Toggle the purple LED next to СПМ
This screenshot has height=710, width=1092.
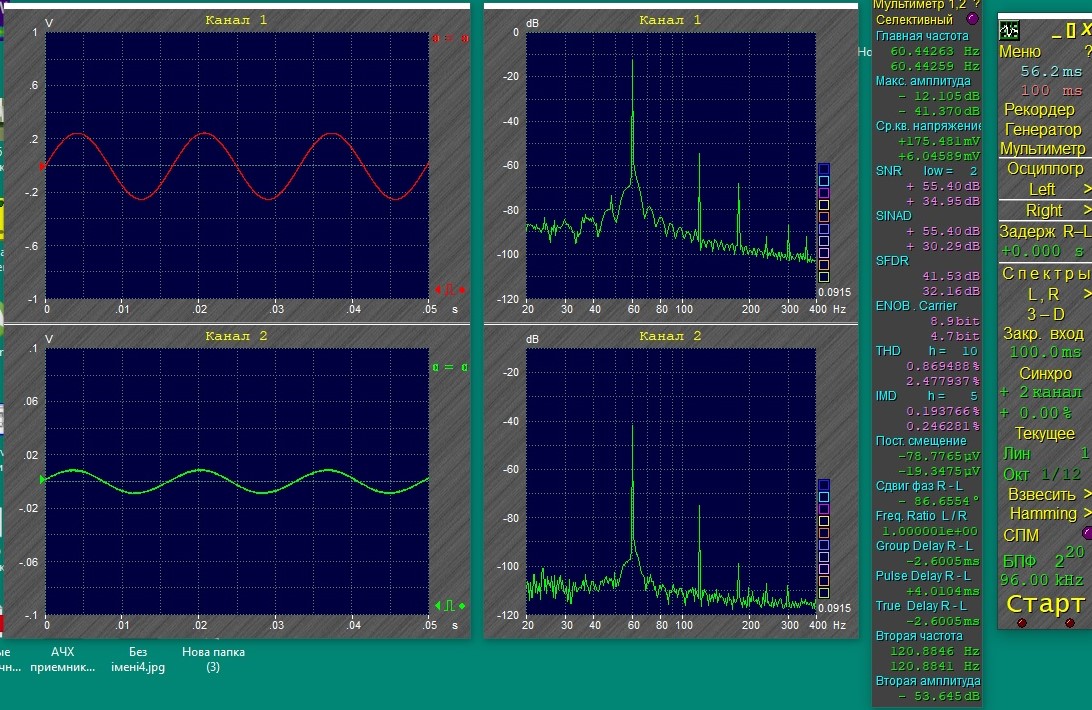point(1087,533)
